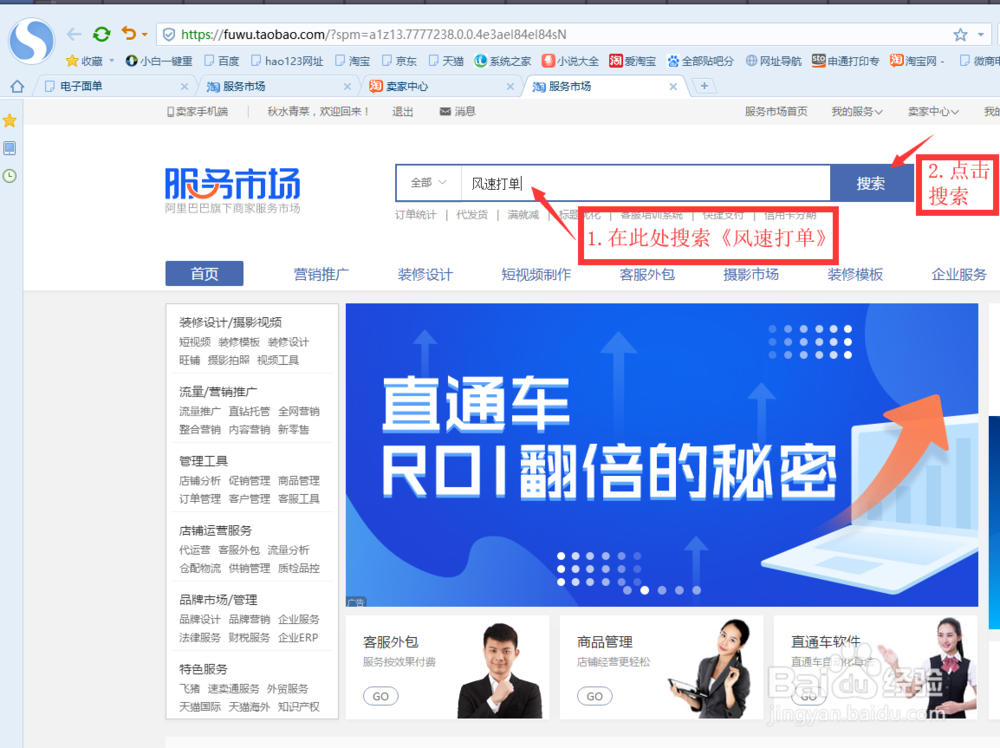This screenshot has width=1000, height=748.
Task: Click the image capture sidebar icon
Action: 10,148
